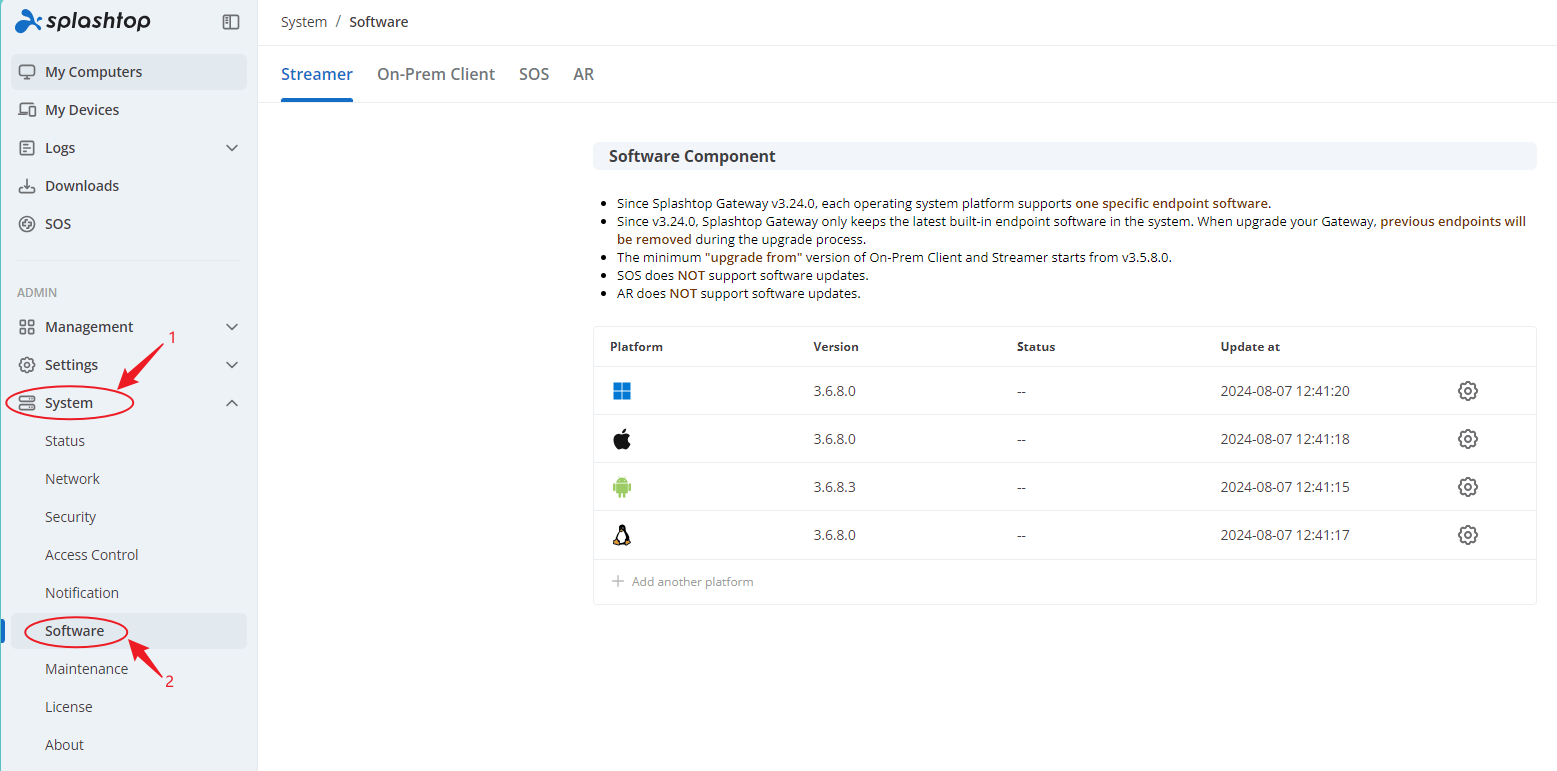The image size is (1557, 771).
Task: Click the Software Component heading
Action: point(692,156)
